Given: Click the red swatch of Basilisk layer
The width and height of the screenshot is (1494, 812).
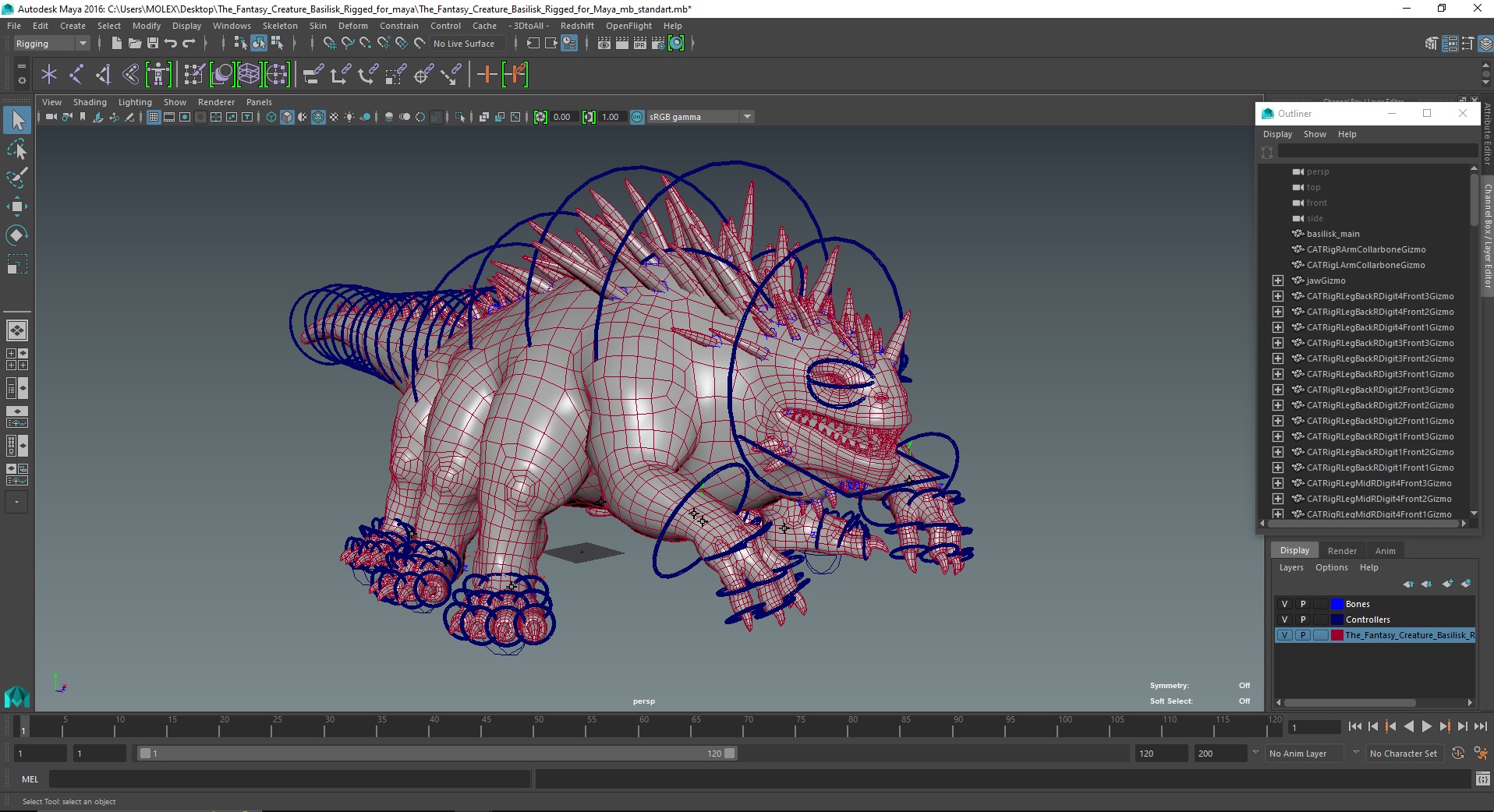Looking at the screenshot, I should [x=1337, y=635].
